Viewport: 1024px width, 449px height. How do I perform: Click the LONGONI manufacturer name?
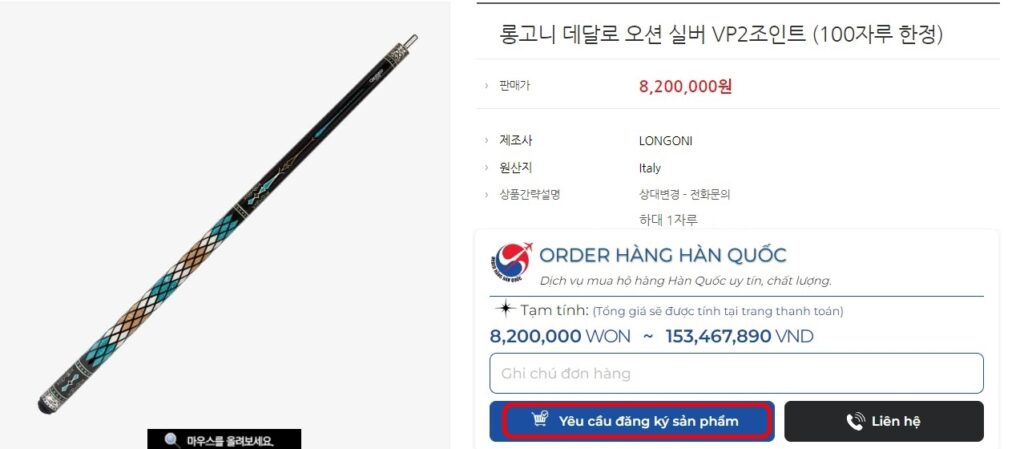pyautogui.click(x=665, y=140)
